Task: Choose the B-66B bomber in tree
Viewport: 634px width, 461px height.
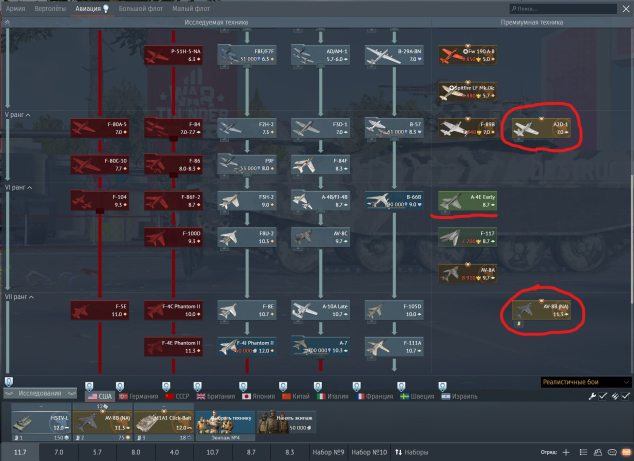Action: pos(394,200)
